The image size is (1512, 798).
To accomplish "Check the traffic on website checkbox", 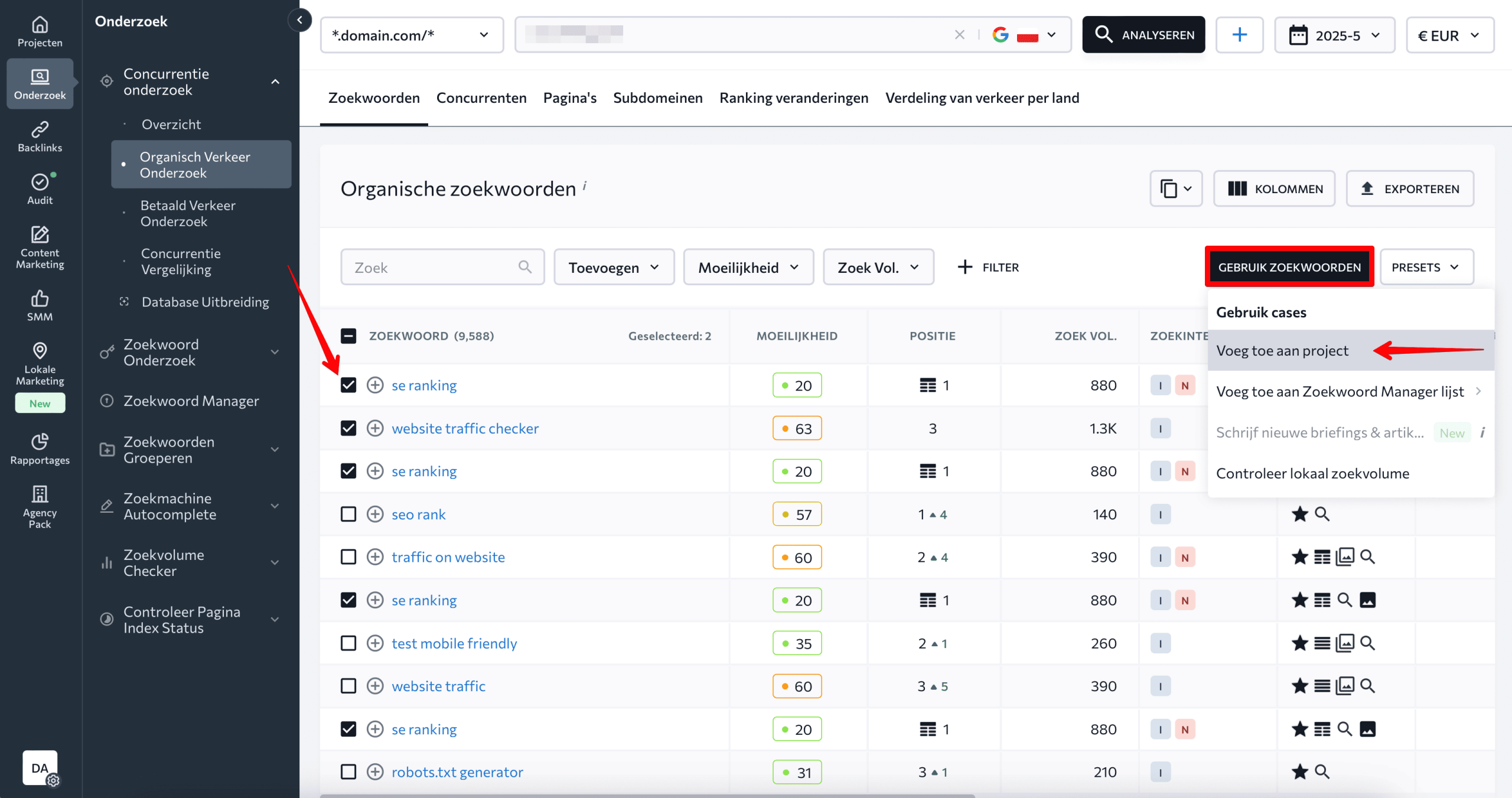I will click(348, 557).
